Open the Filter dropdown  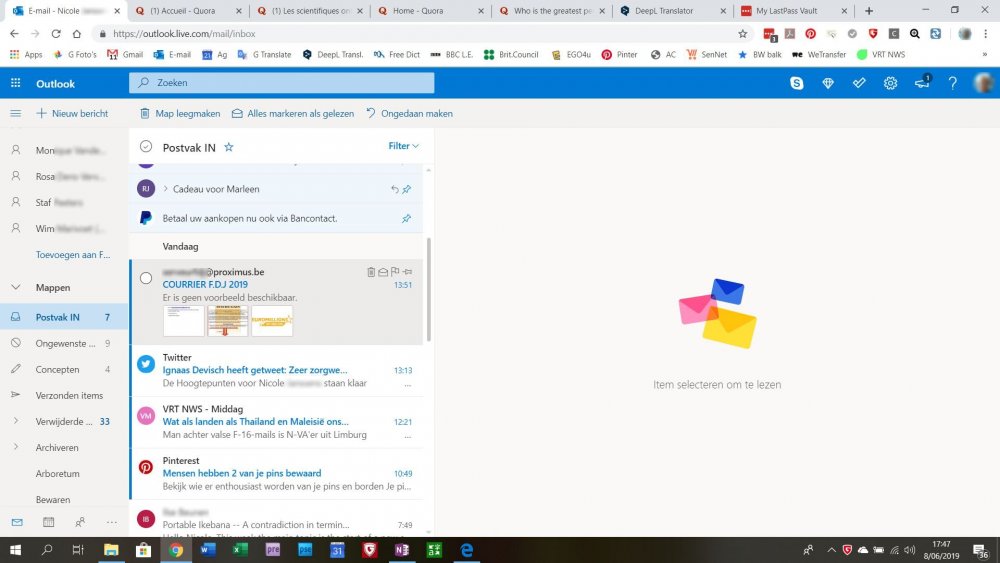[x=403, y=146]
